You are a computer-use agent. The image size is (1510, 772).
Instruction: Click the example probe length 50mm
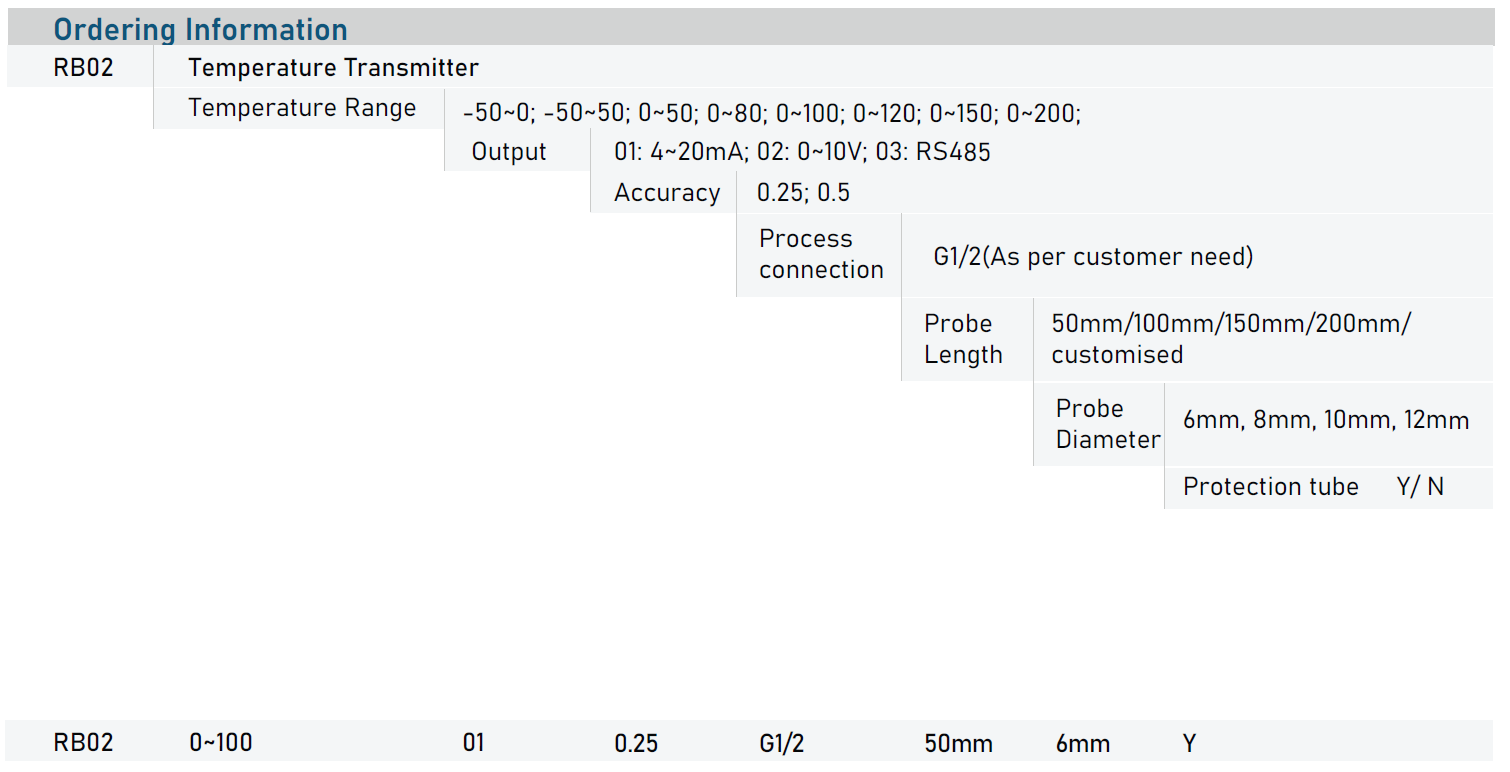click(x=958, y=743)
